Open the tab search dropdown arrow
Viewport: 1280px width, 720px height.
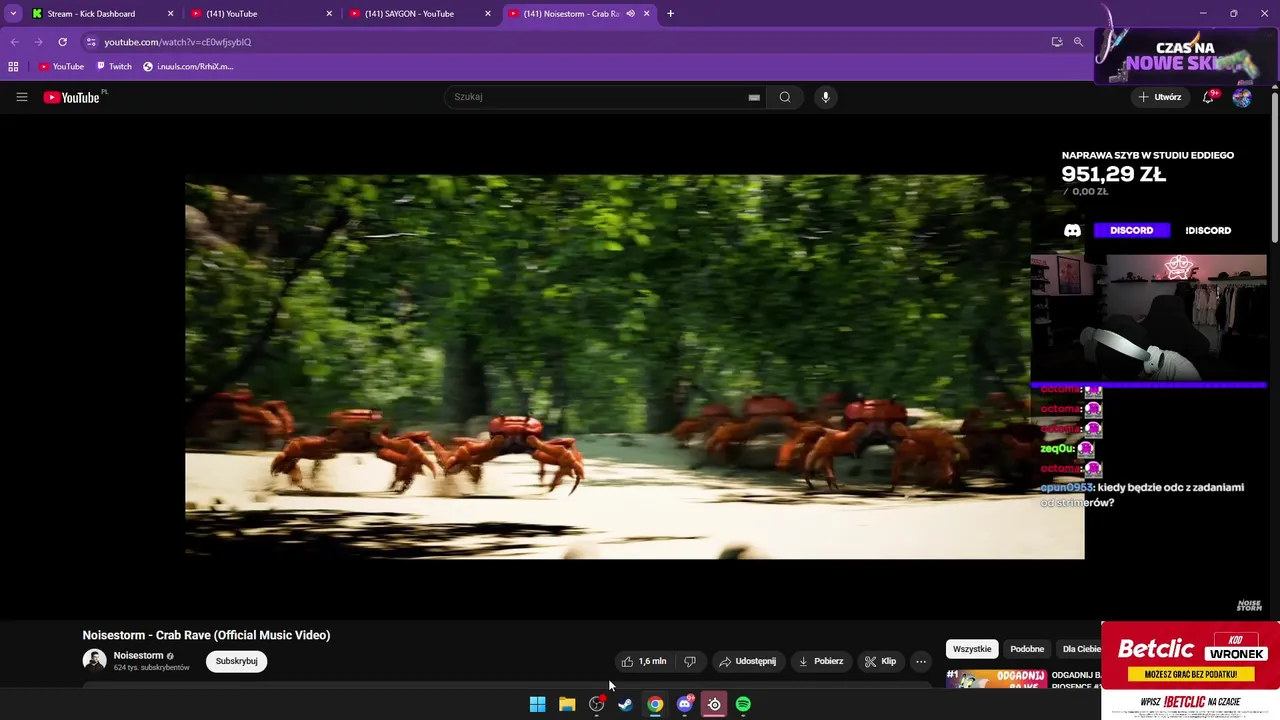pyautogui.click(x=13, y=13)
